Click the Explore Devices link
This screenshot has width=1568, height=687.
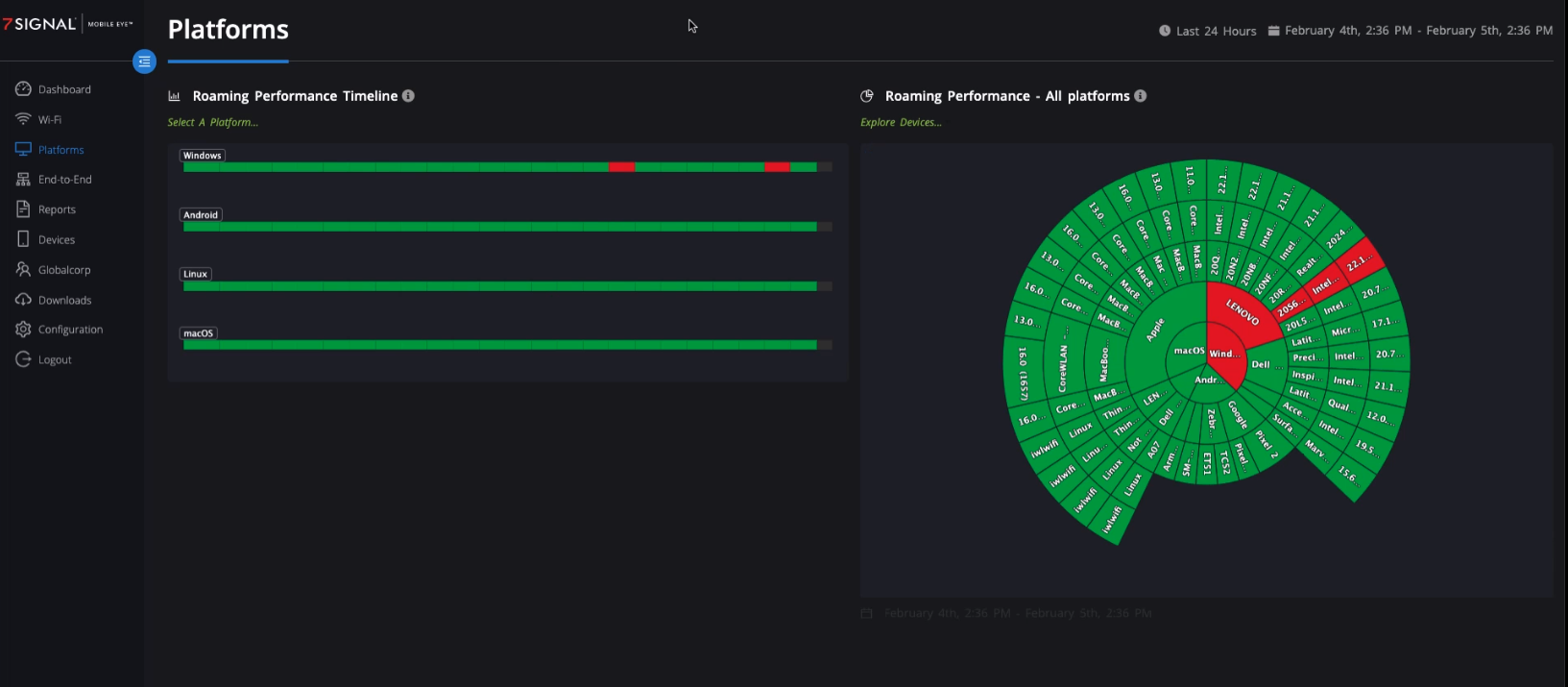(901, 122)
